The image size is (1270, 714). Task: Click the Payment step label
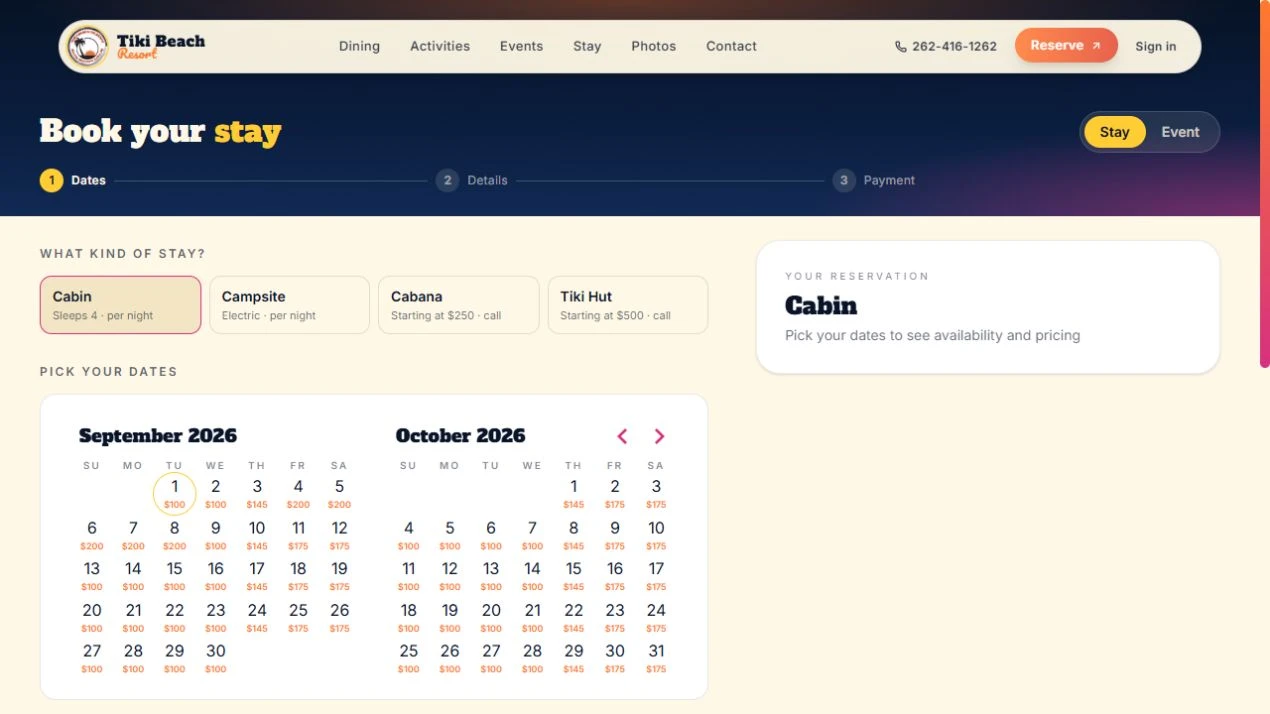coord(889,181)
